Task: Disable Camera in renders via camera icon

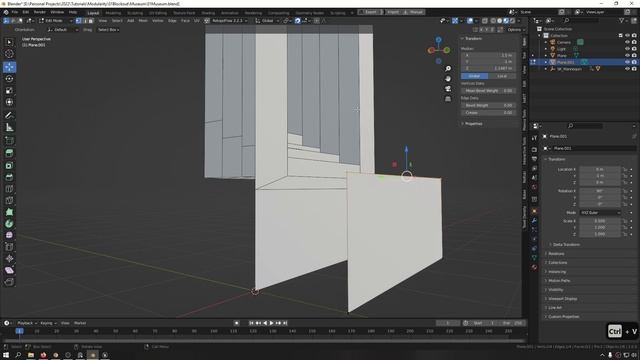Action: [634, 42]
